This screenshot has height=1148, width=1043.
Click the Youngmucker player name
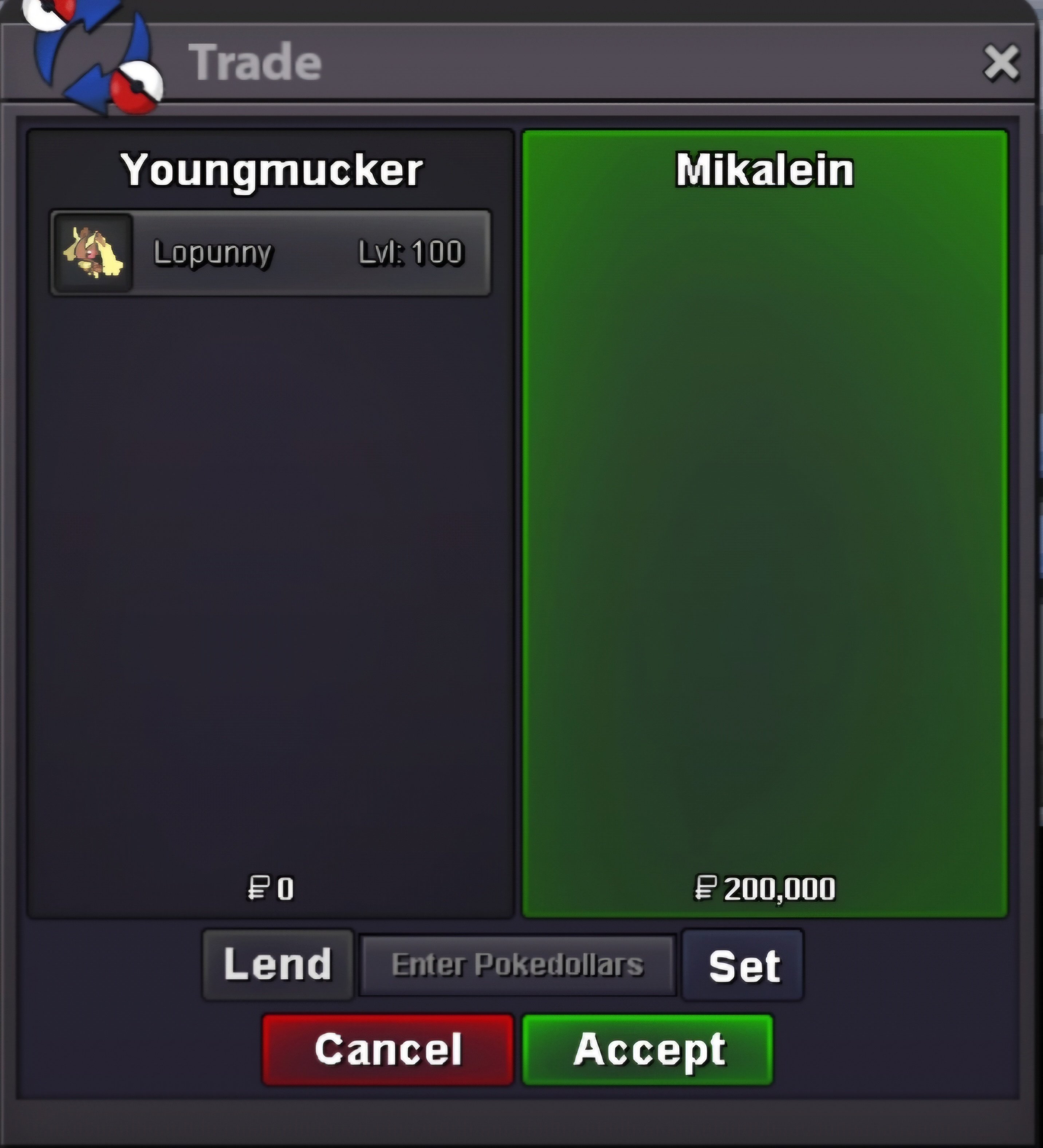(272, 170)
